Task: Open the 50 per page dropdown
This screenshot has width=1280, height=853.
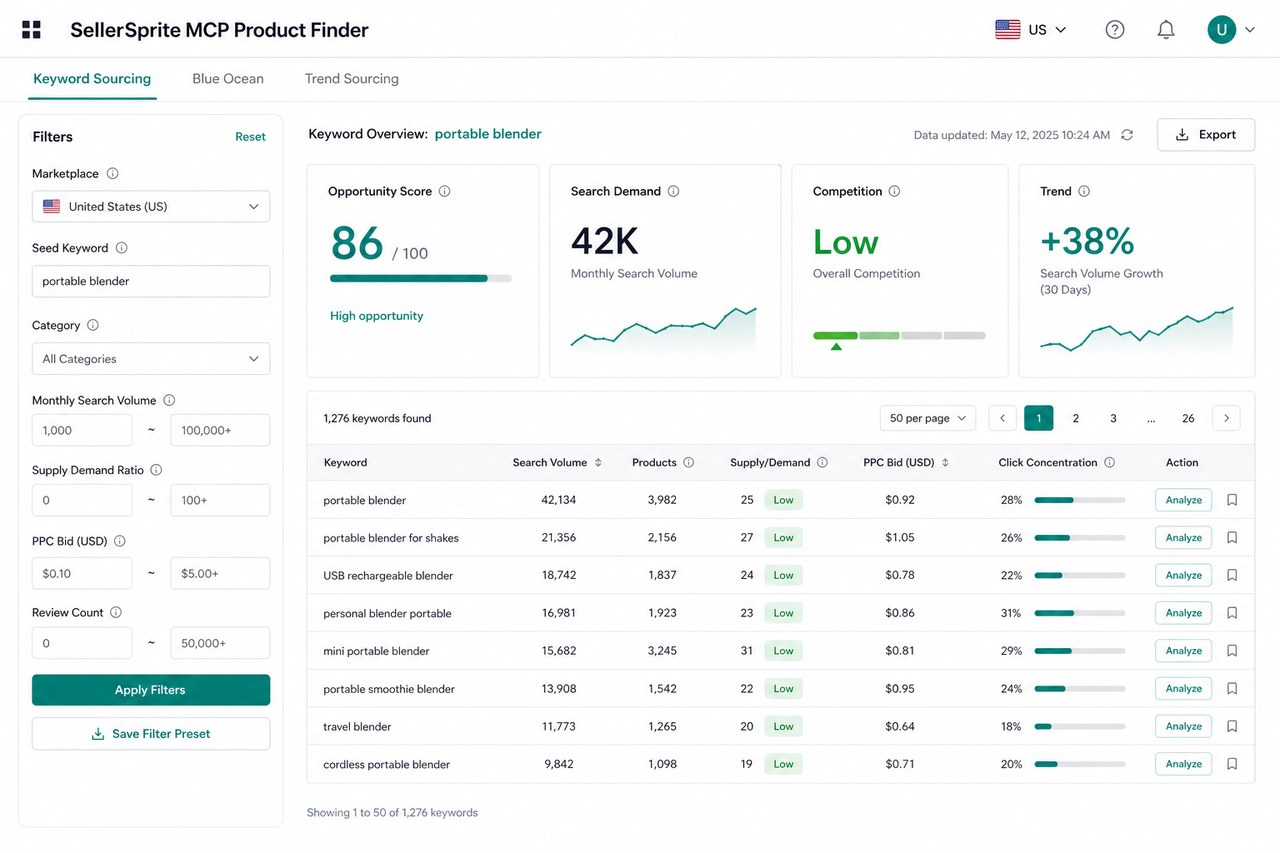Action: [928, 418]
